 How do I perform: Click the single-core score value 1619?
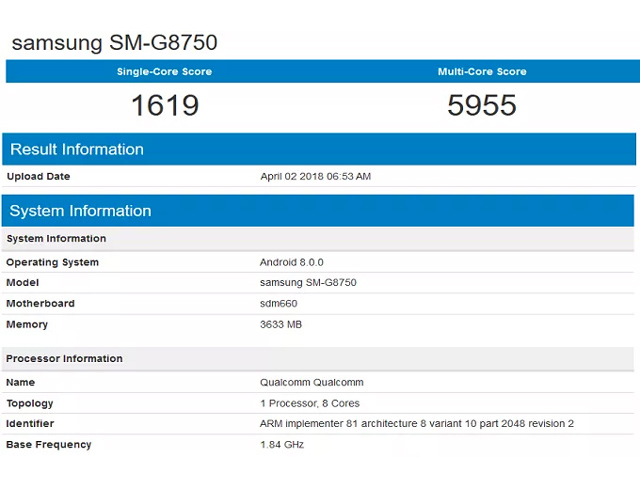point(165,105)
